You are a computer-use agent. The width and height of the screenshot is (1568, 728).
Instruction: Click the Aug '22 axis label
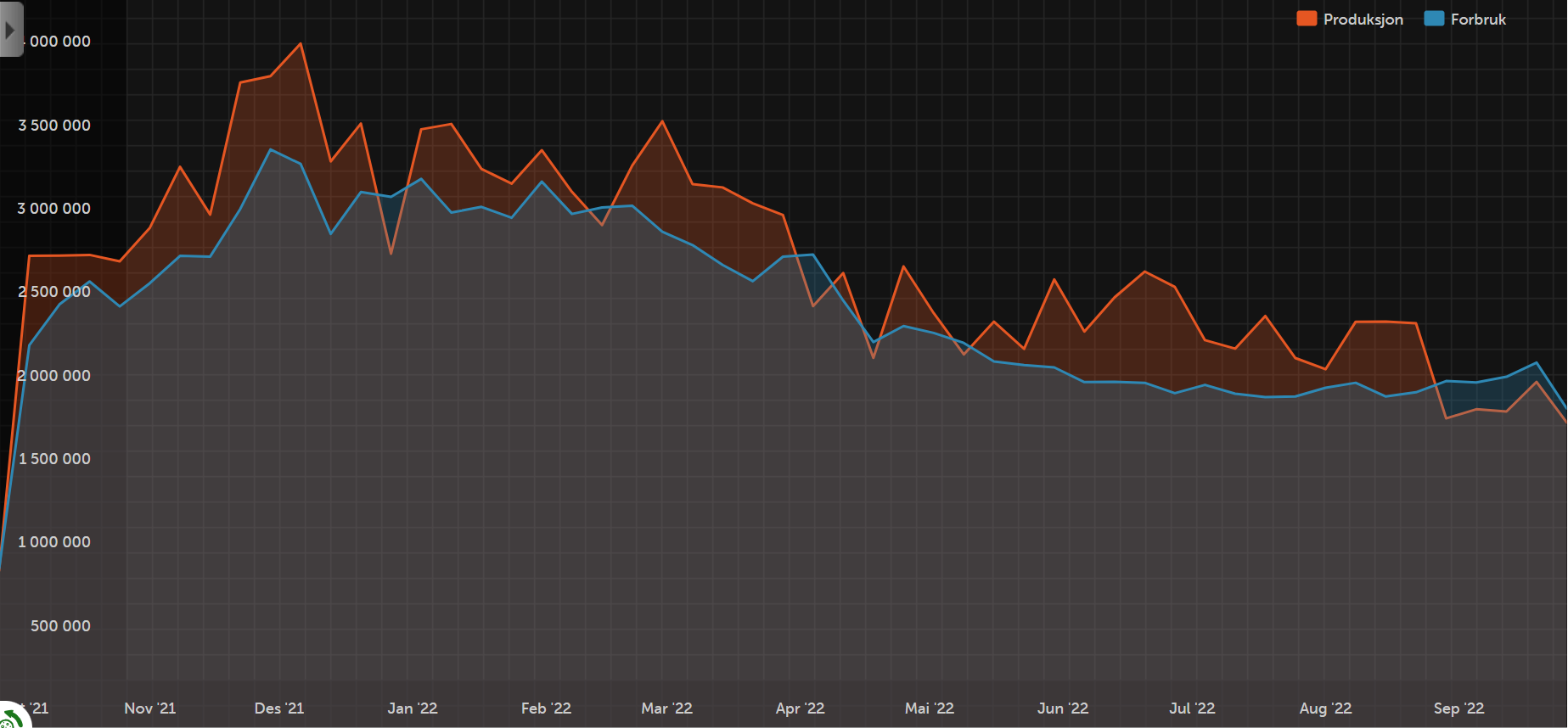click(1325, 708)
